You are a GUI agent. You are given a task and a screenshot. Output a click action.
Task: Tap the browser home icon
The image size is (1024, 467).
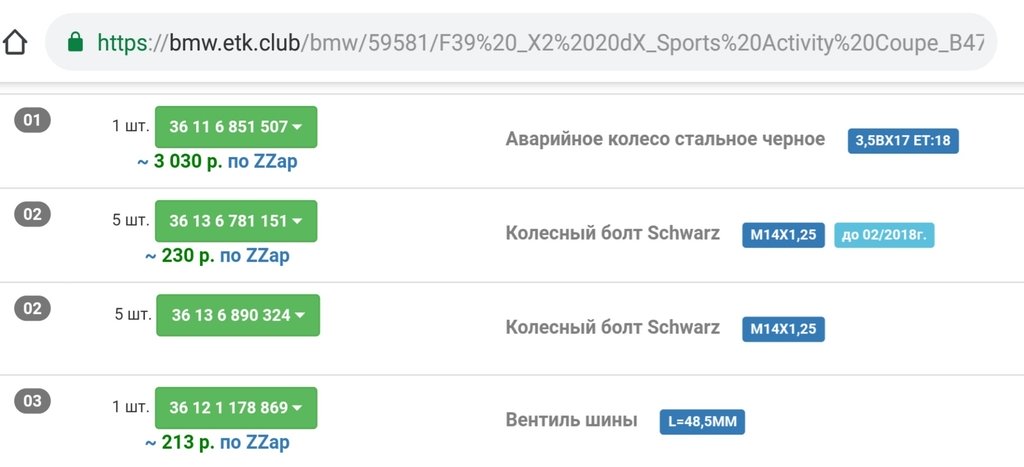(x=15, y=43)
